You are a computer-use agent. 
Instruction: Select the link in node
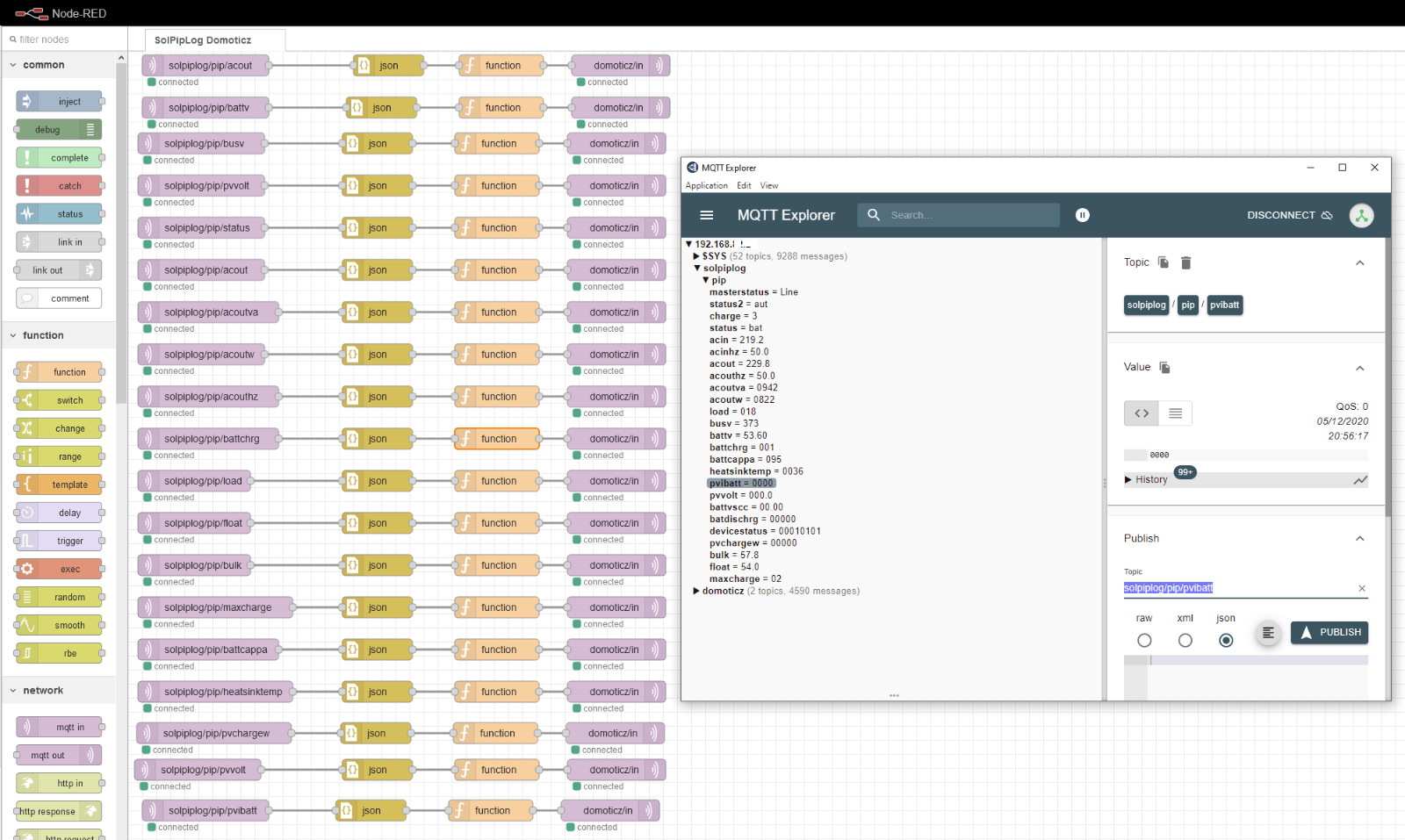[59, 242]
